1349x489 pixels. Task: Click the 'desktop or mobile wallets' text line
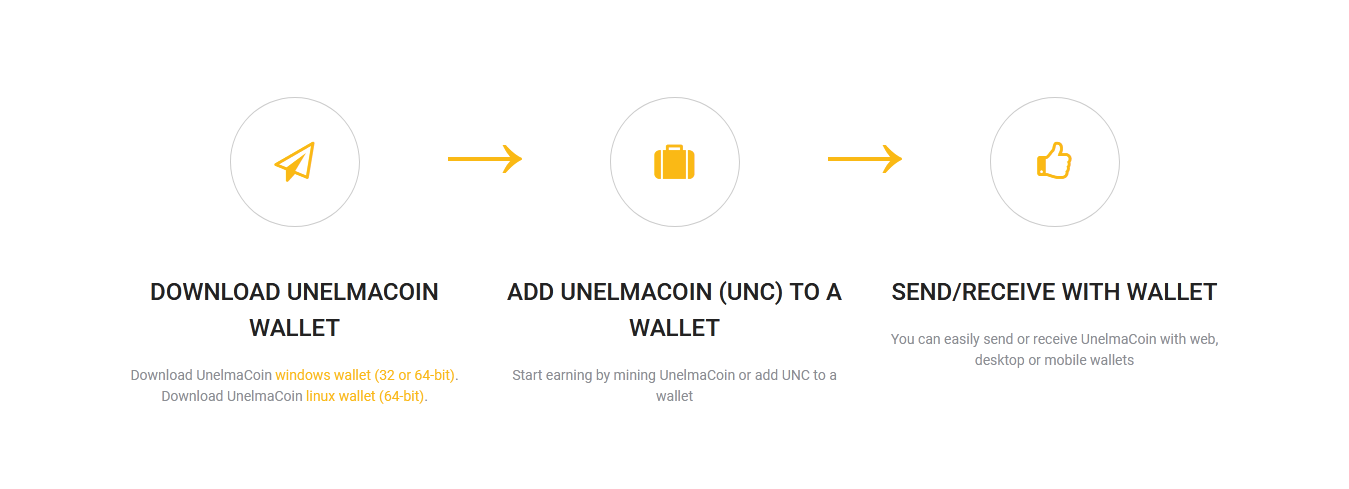[1054, 360]
